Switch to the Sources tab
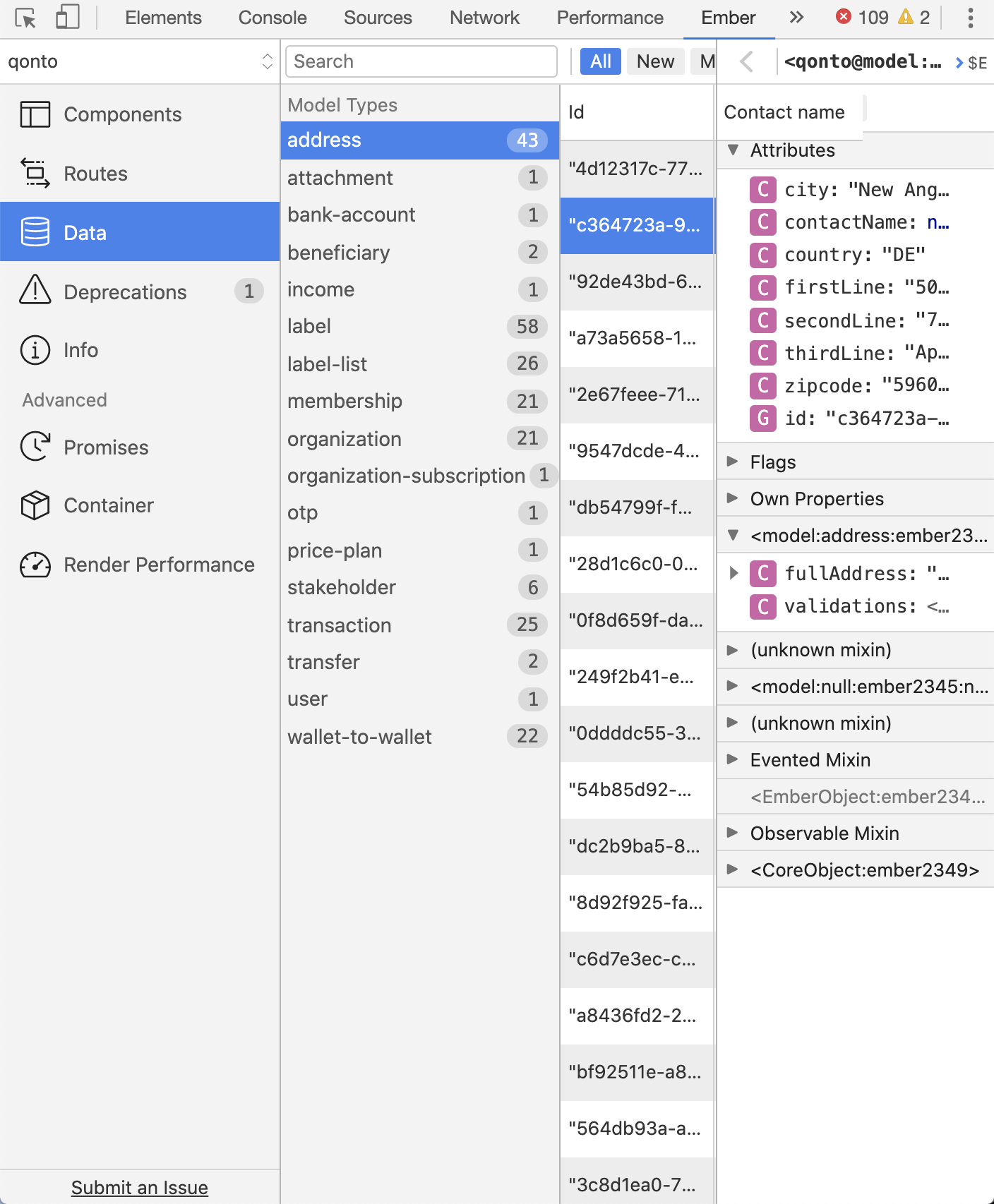994x1204 pixels. coord(378,18)
